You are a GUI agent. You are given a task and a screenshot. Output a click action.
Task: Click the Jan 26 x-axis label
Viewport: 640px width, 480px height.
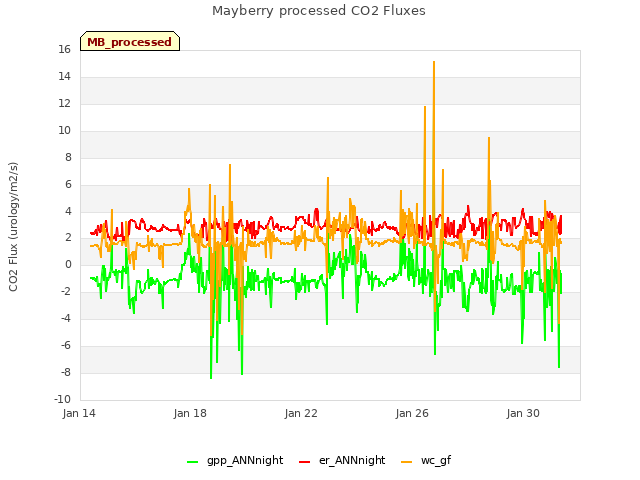[x=412, y=413]
